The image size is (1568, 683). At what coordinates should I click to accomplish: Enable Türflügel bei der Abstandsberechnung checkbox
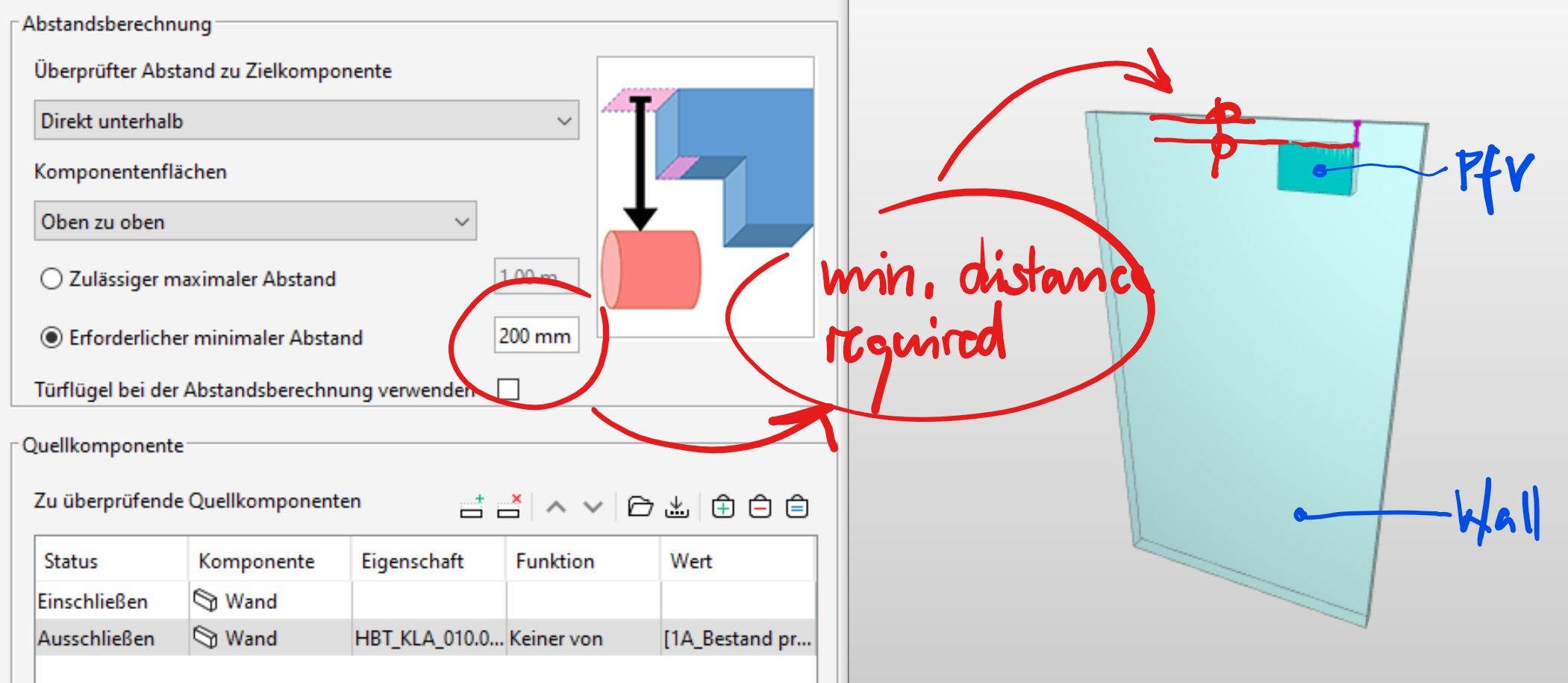click(x=508, y=389)
